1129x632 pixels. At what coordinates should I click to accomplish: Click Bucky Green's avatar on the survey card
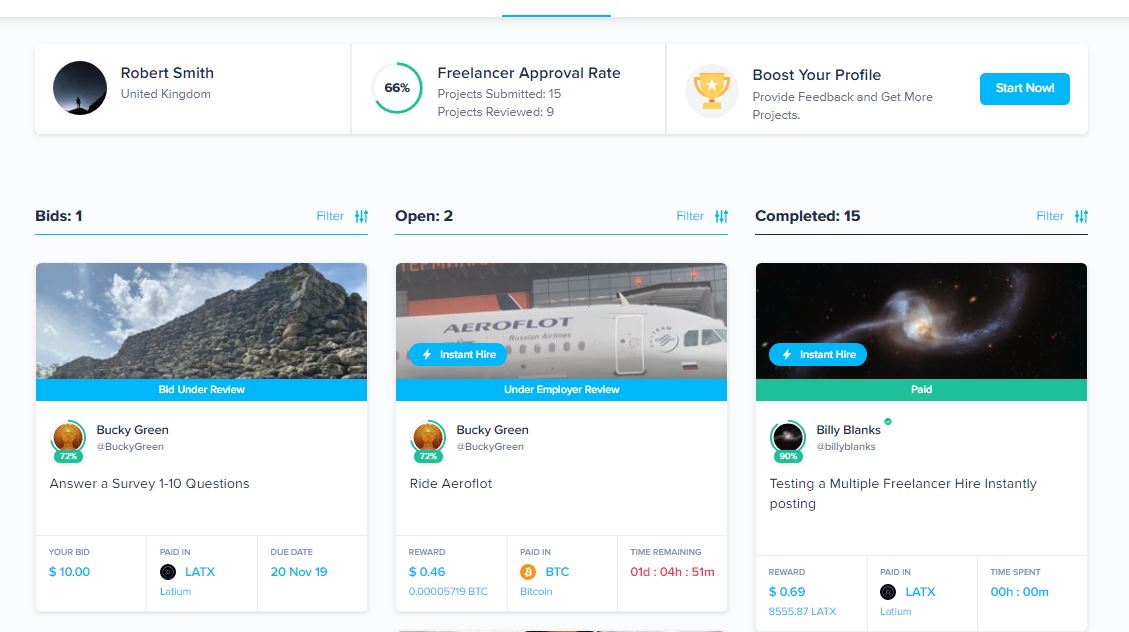(68, 437)
